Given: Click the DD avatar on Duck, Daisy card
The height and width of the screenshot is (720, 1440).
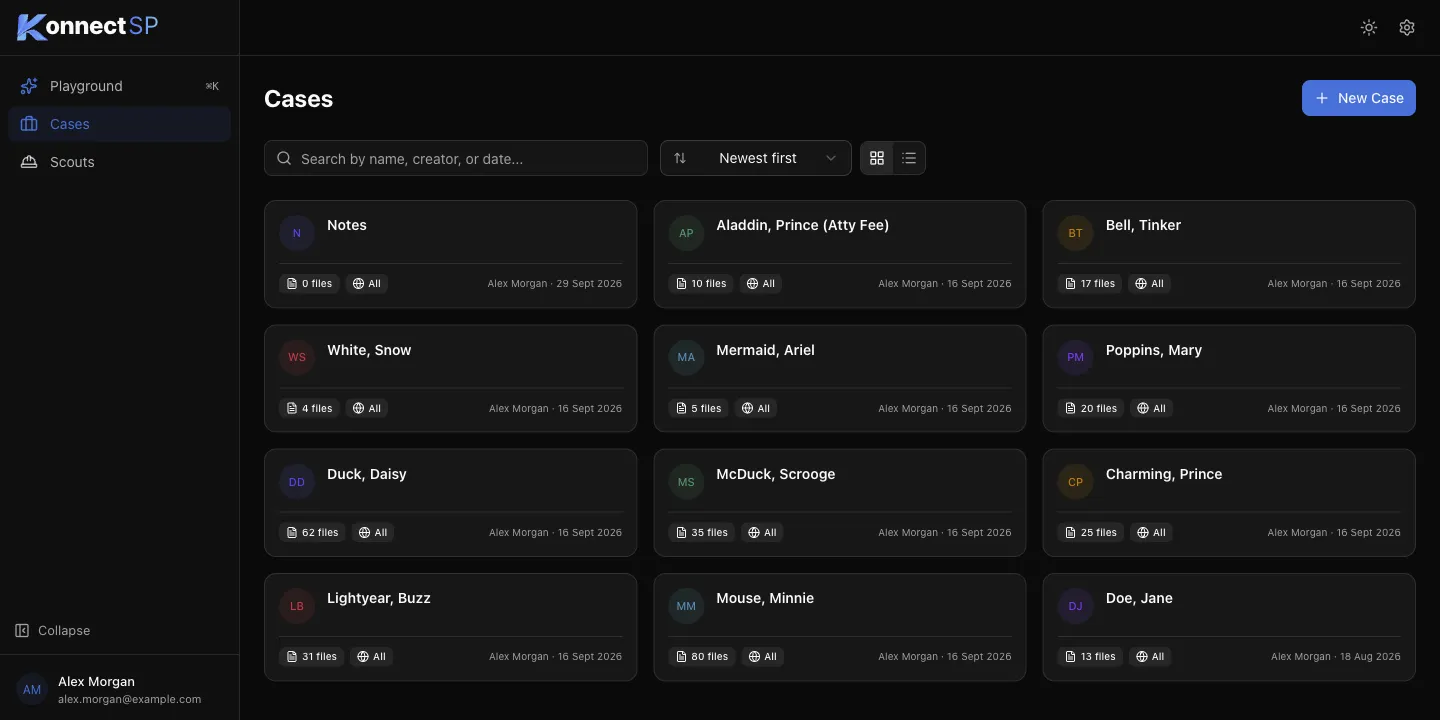Looking at the screenshot, I should (297, 482).
